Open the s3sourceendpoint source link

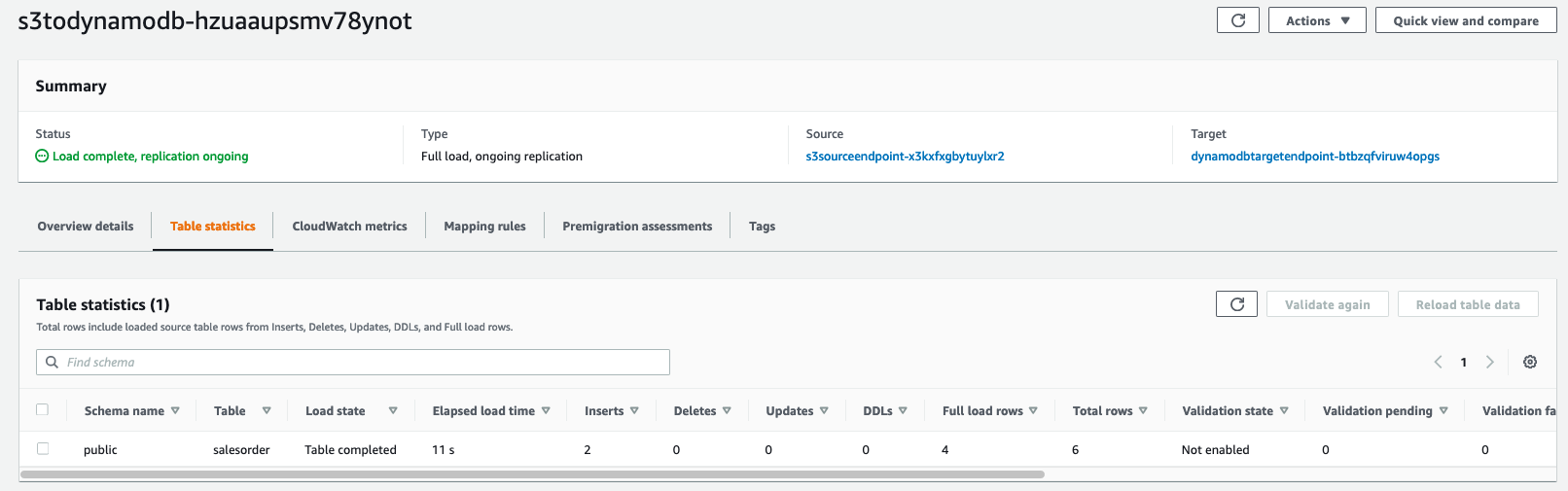[x=905, y=157]
